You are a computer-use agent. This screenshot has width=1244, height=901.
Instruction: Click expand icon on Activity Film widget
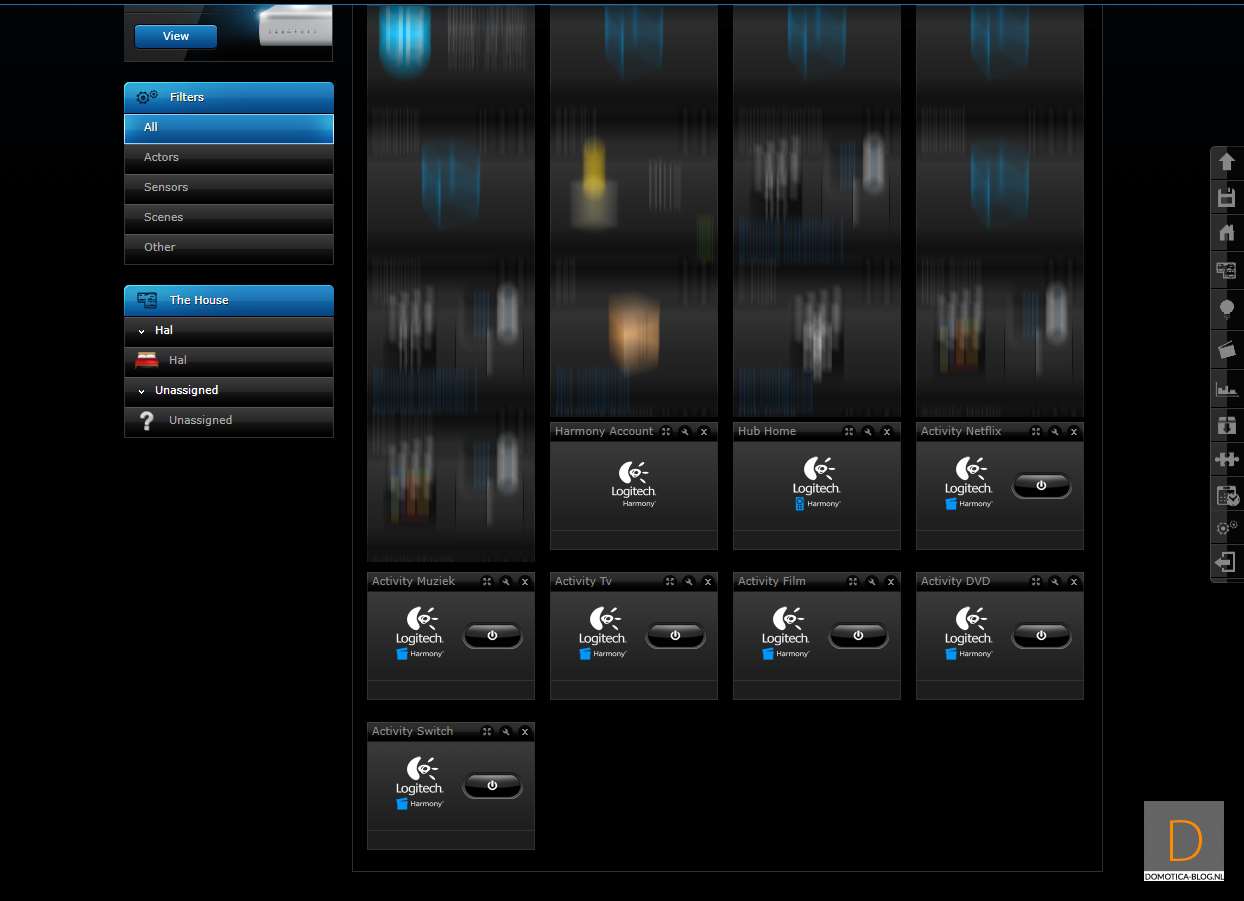pos(853,582)
